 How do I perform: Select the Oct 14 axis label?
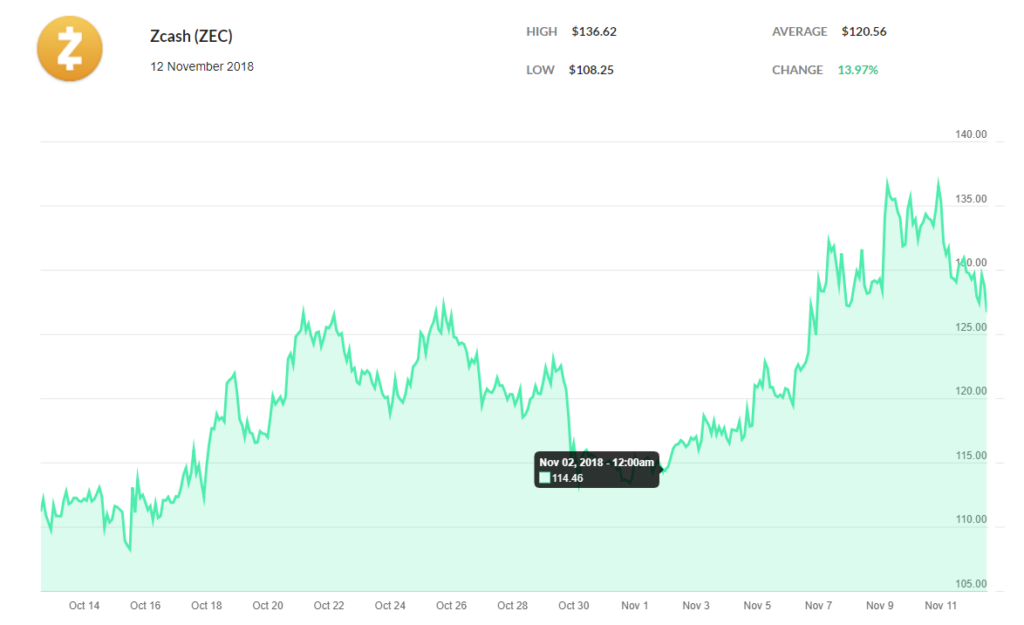[85, 605]
